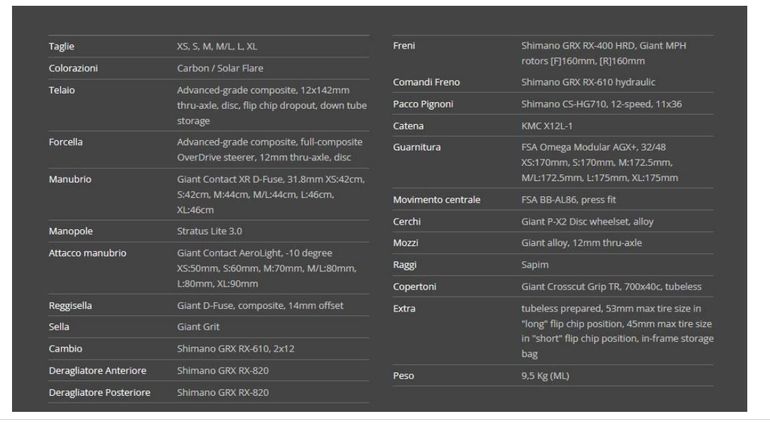Screen dimensions: 770x425
Task: Click the value 'FSA BB-AL86, press fit'
Action: point(569,200)
